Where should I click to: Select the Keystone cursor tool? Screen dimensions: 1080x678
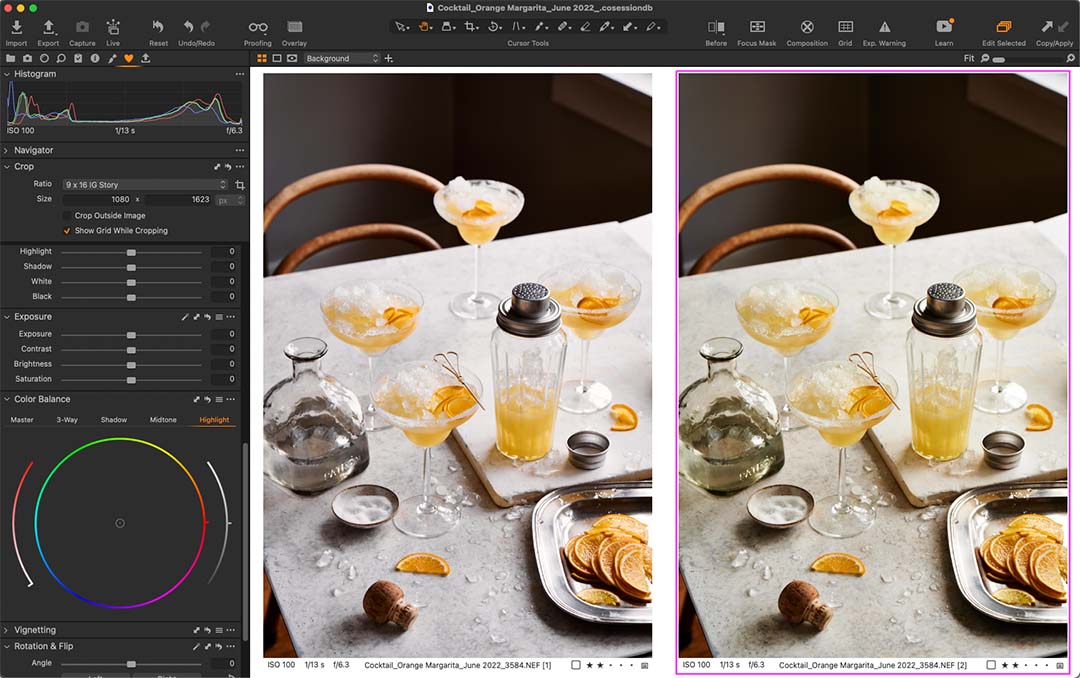pos(517,26)
